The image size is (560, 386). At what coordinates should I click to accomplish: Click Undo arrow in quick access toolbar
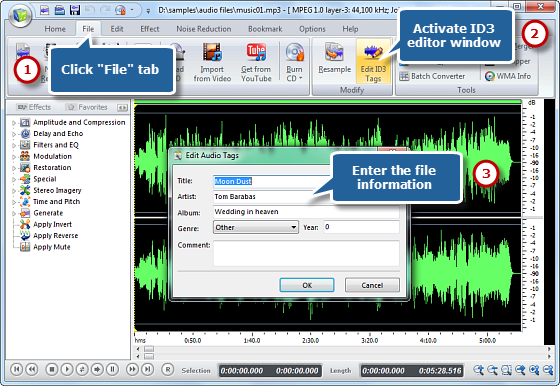[x=90, y=10]
